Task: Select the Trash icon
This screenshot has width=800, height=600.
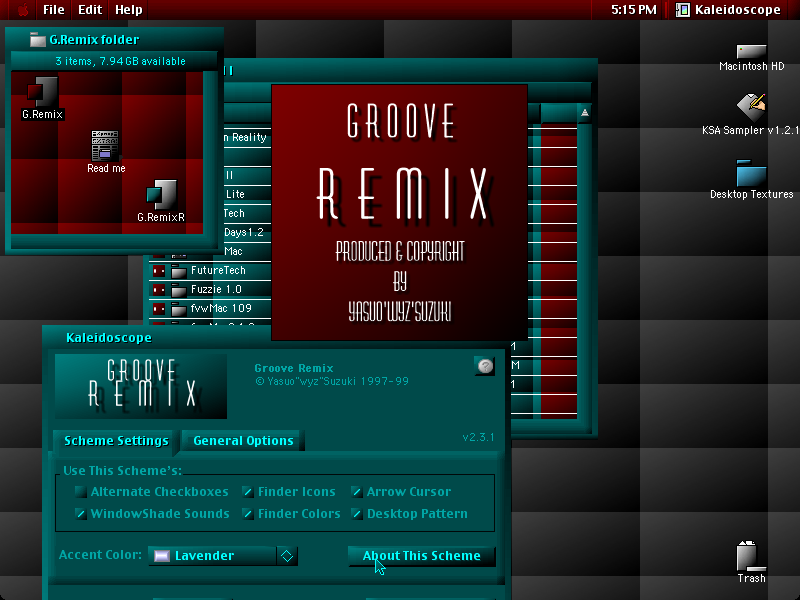Action: [x=751, y=556]
